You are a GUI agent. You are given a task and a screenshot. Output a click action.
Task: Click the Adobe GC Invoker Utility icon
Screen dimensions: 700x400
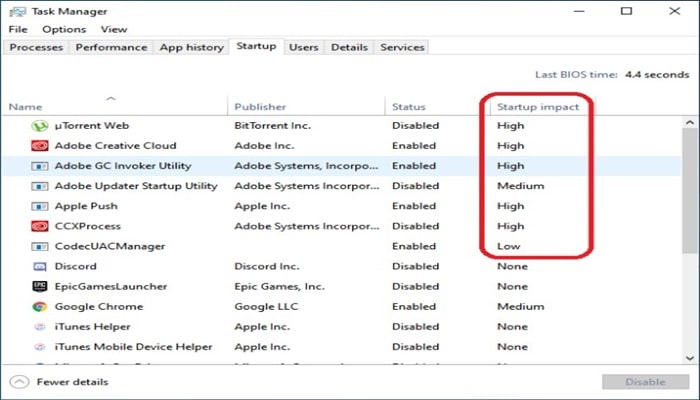40,166
